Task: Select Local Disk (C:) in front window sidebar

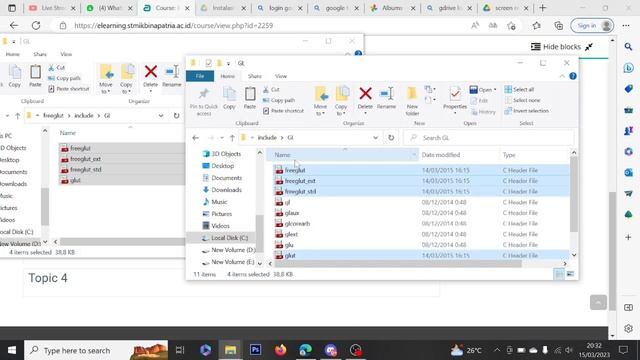Action: pos(225,238)
